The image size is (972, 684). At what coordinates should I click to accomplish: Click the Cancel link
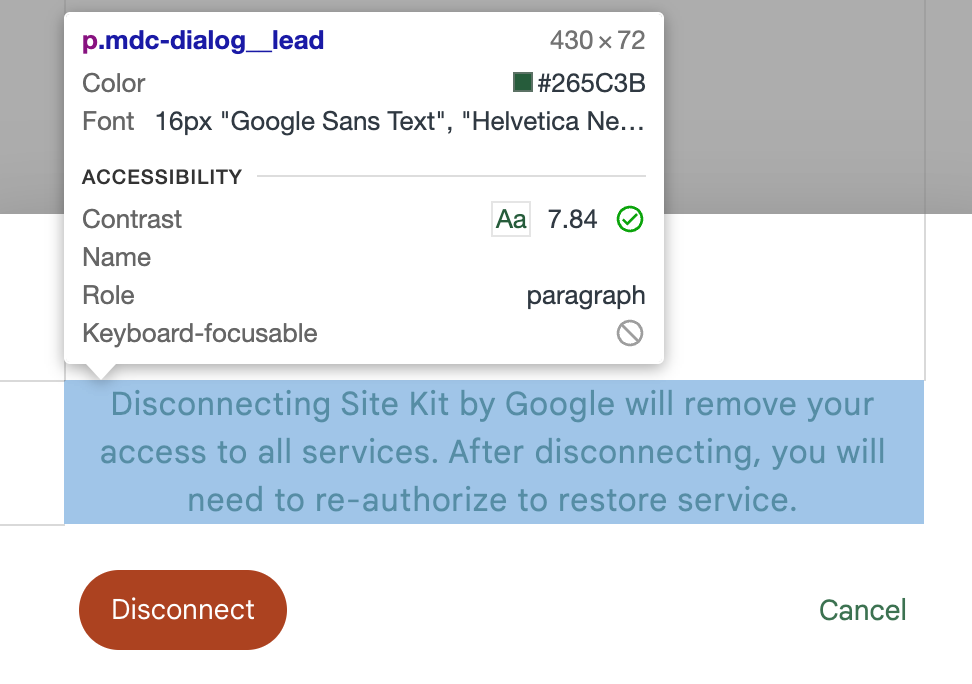[x=862, y=610]
